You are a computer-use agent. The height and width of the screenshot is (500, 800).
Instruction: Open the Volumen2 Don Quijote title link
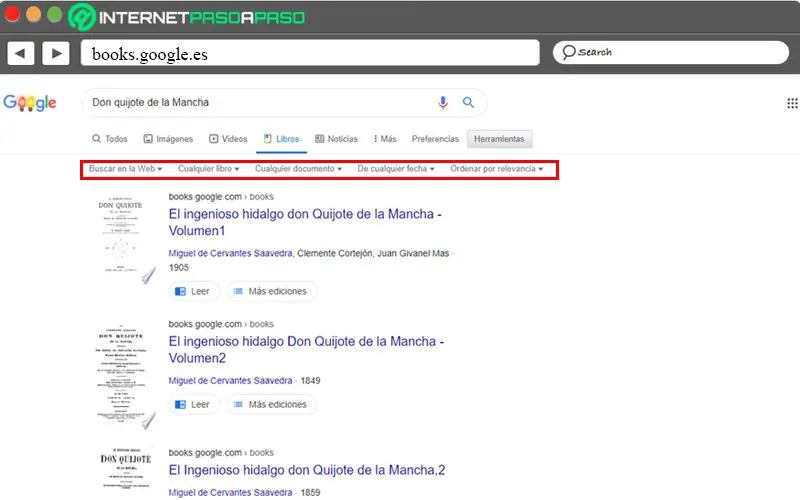click(306, 350)
